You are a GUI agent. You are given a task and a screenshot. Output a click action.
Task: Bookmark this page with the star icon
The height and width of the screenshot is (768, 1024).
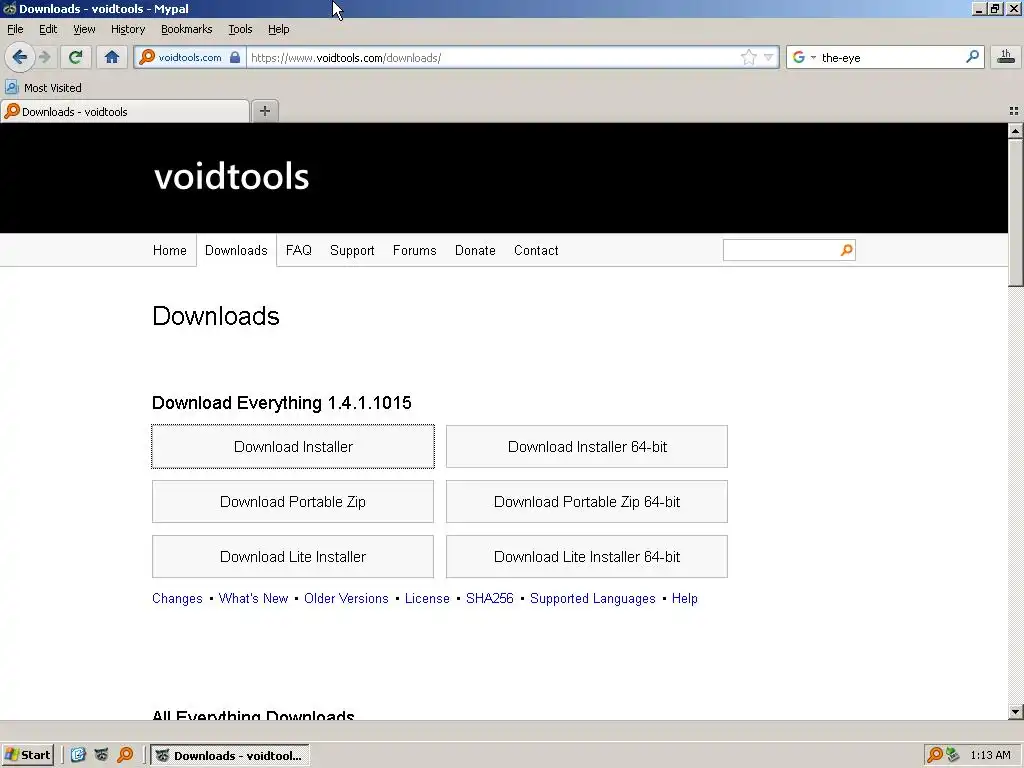click(748, 57)
